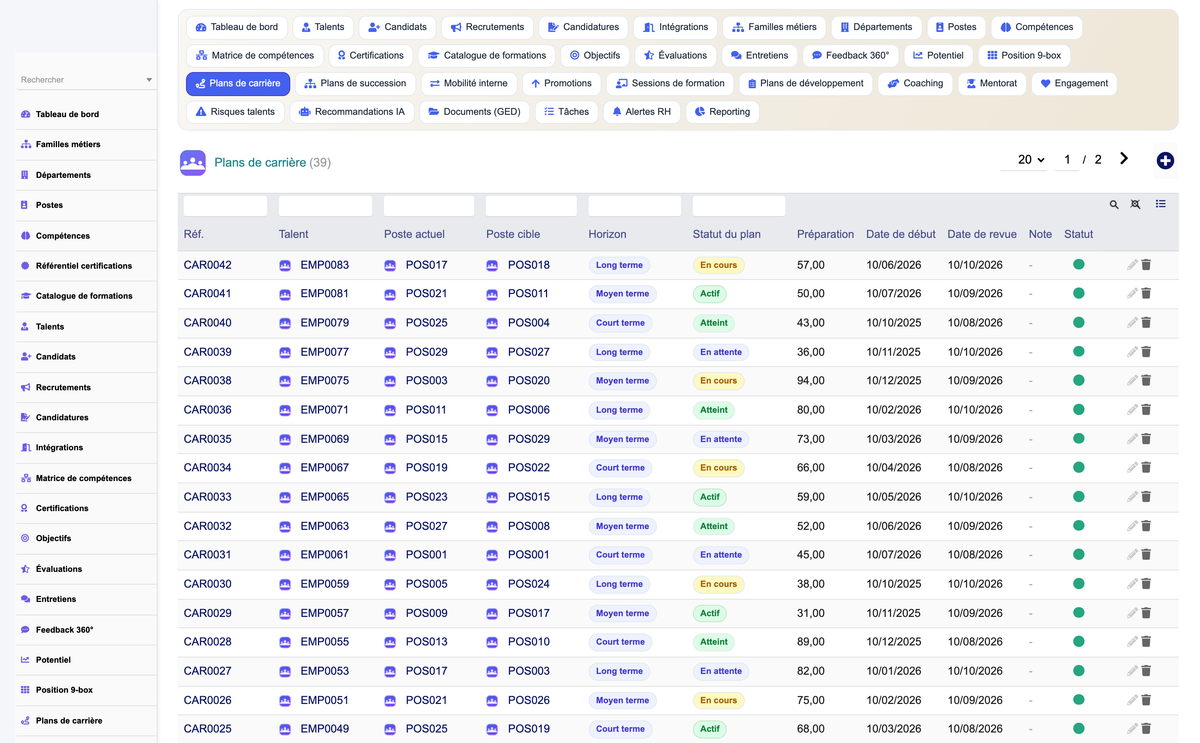Open the Plans de succession tab
Screen dimensions: 1200x743
(x=355, y=84)
